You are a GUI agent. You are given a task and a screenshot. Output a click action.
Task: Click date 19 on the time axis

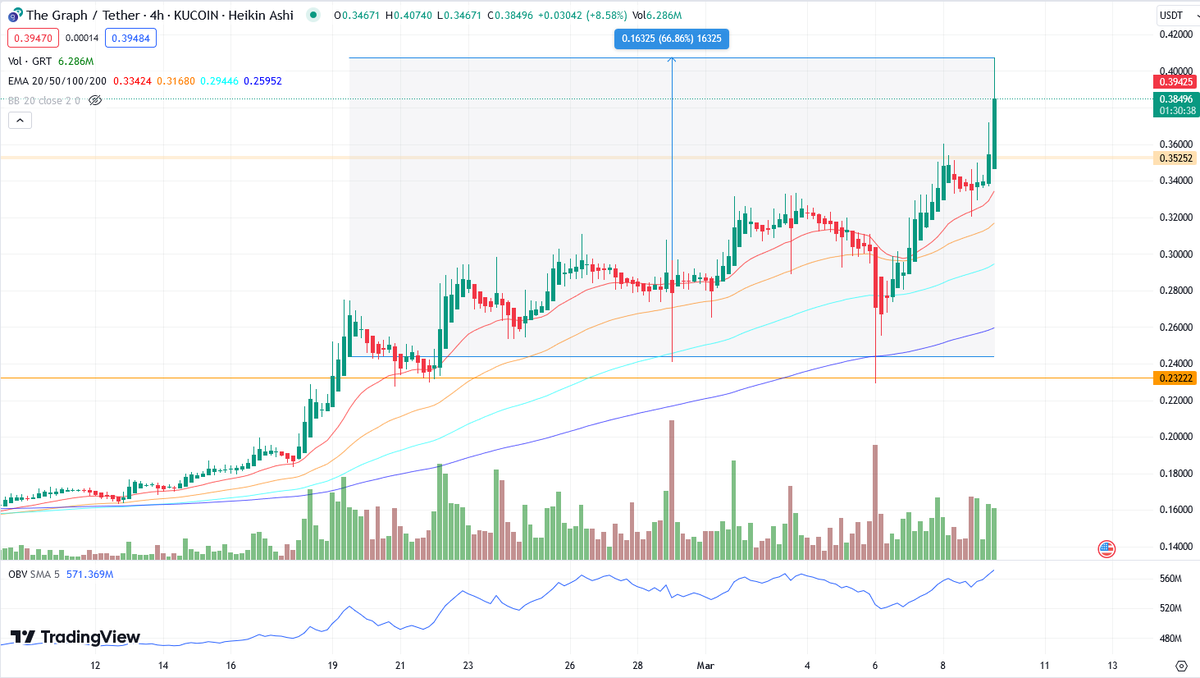(x=332, y=665)
